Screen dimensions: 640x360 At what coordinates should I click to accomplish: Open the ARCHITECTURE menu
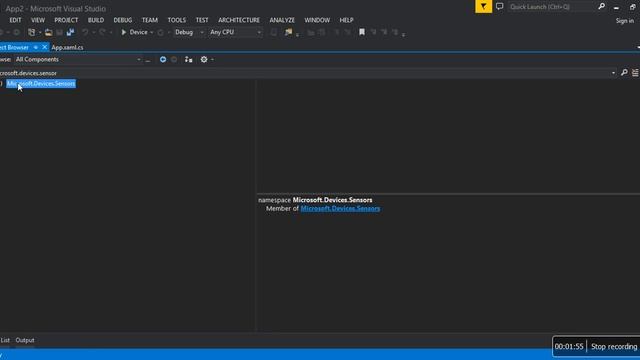(x=239, y=20)
